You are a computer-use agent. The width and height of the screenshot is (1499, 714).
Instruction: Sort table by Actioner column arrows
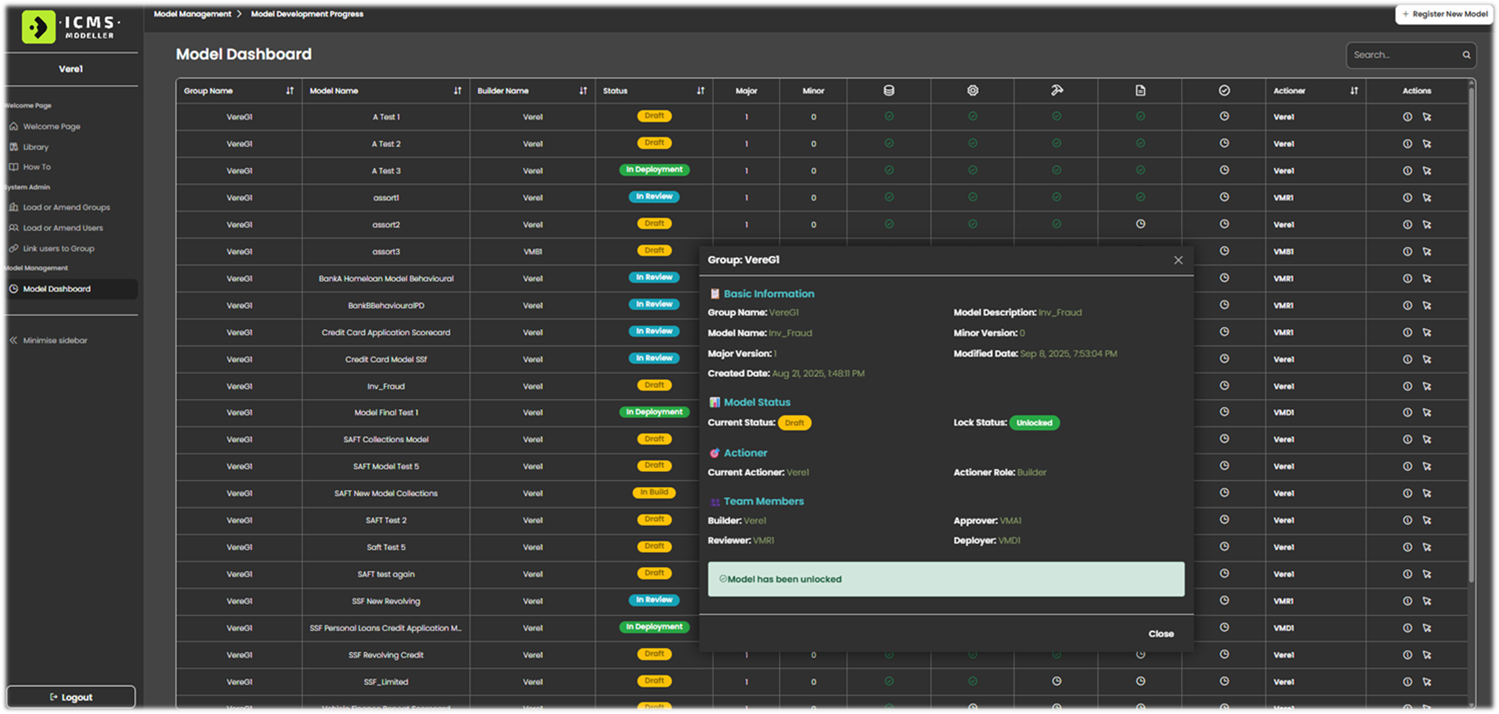1354,91
